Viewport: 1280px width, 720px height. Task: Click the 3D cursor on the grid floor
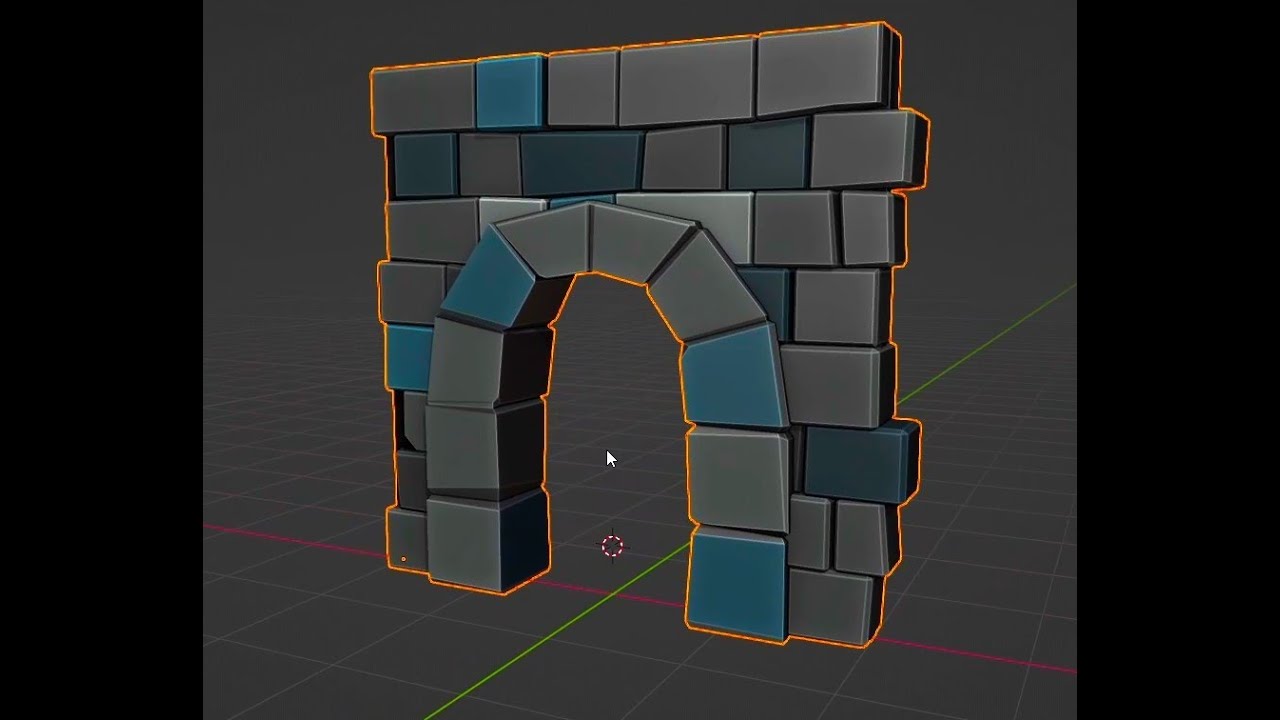click(x=612, y=546)
